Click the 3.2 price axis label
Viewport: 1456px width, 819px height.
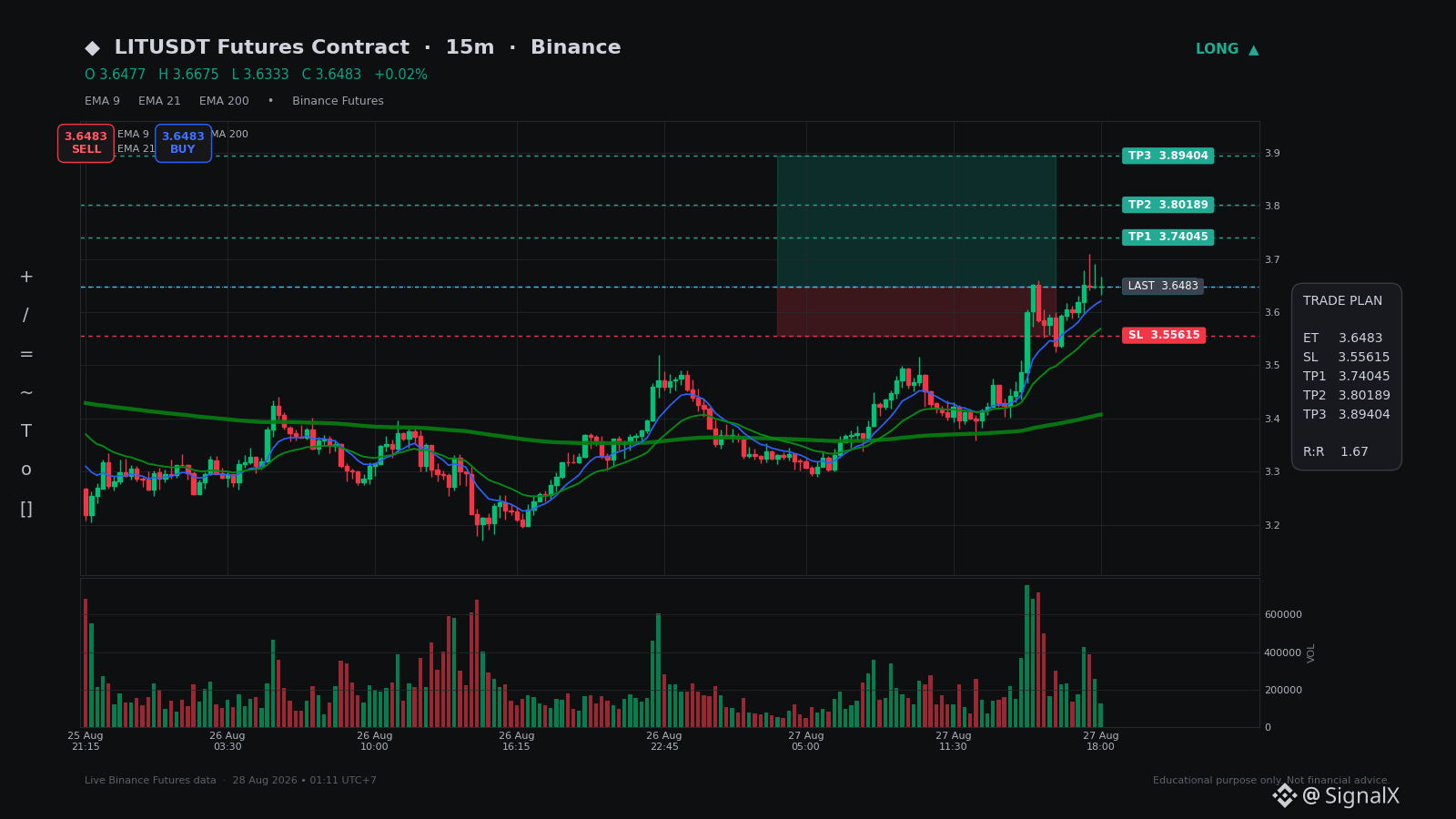[1272, 526]
